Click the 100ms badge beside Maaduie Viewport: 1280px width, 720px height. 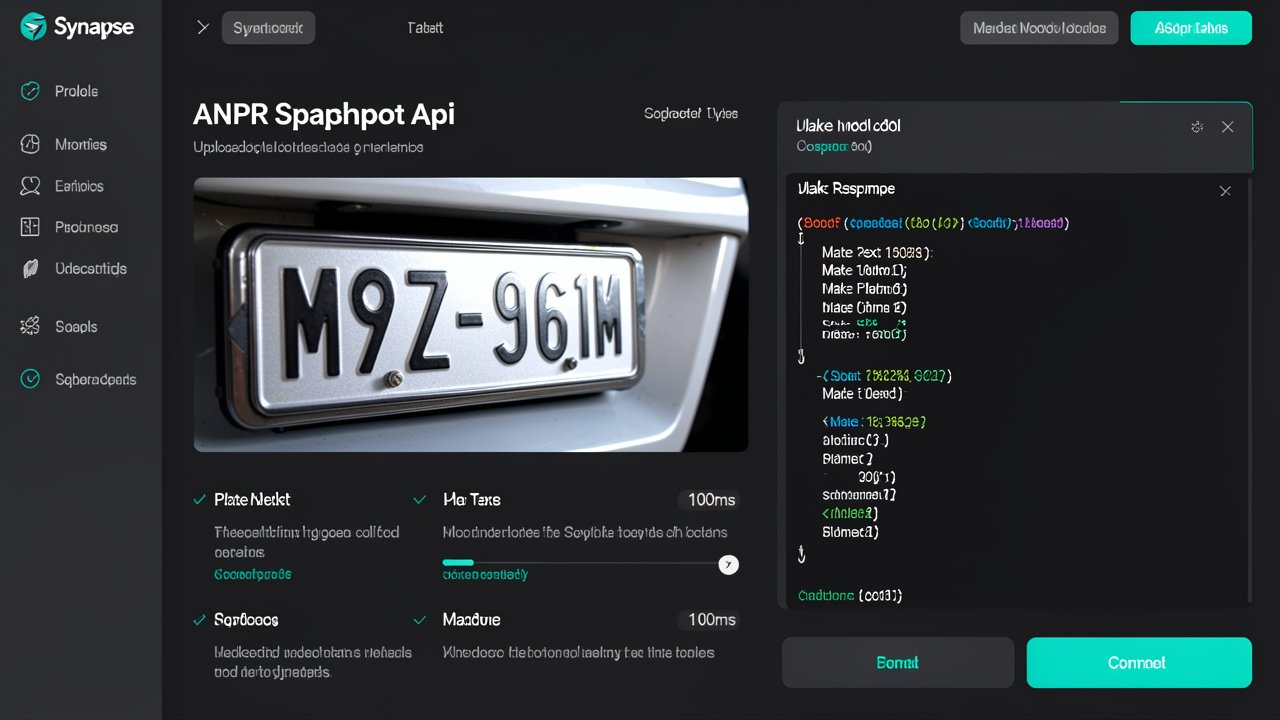[x=712, y=620]
